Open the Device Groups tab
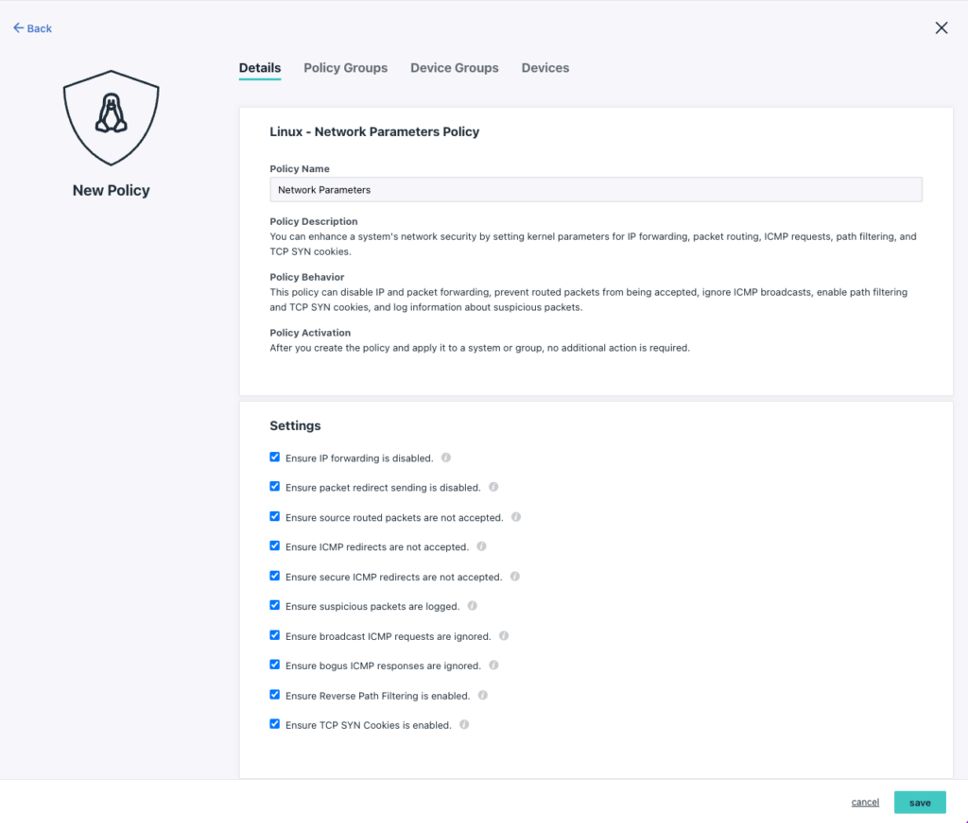The image size is (968, 823). pyautogui.click(x=454, y=67)
